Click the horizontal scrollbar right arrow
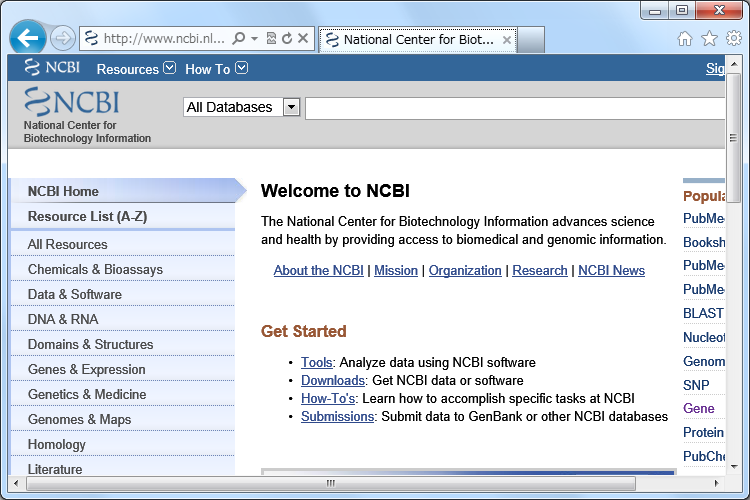 pyautogui.click(x=716, y=483)
